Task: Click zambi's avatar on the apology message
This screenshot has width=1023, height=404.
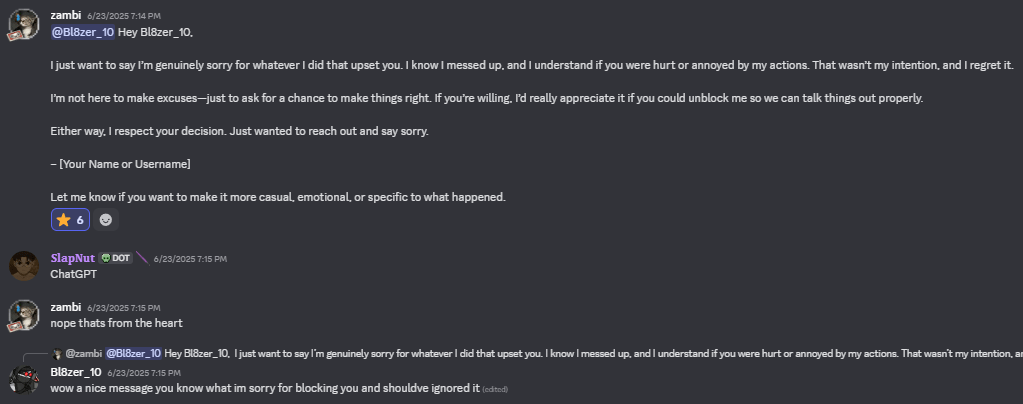Action: [24, 24]
